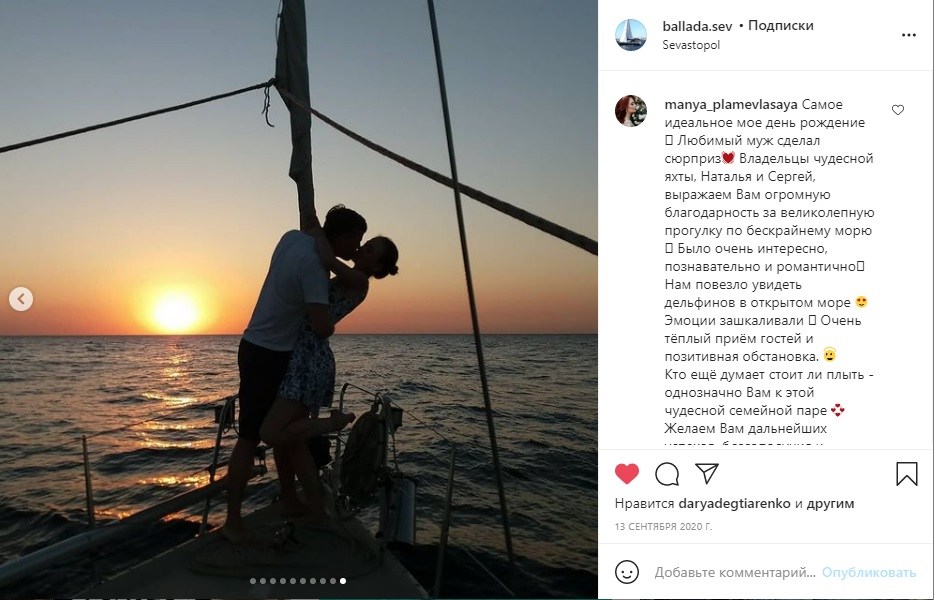Open manya_plamevlasaya username link

tap(731, 105)
